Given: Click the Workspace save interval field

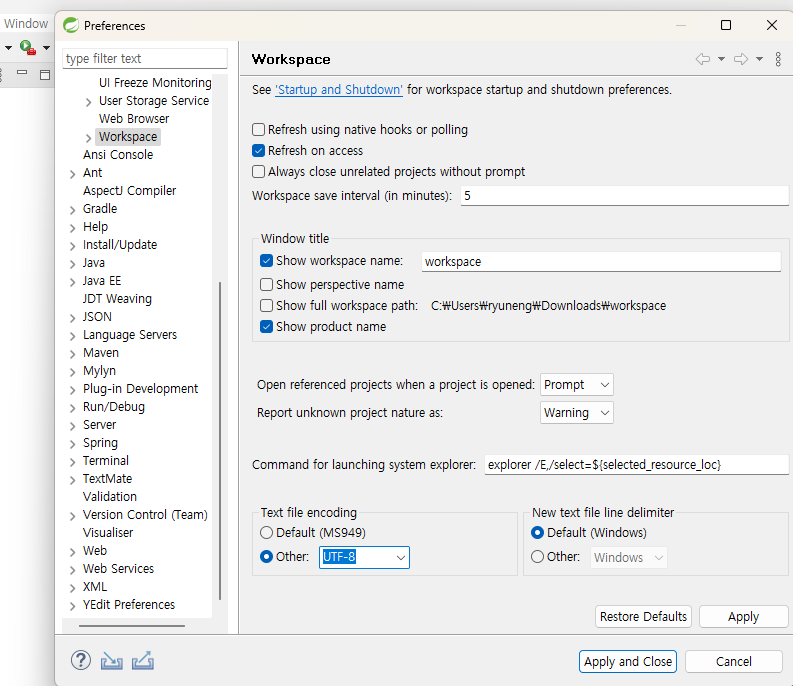Looking at the screenshot, I should coord(624,195).
